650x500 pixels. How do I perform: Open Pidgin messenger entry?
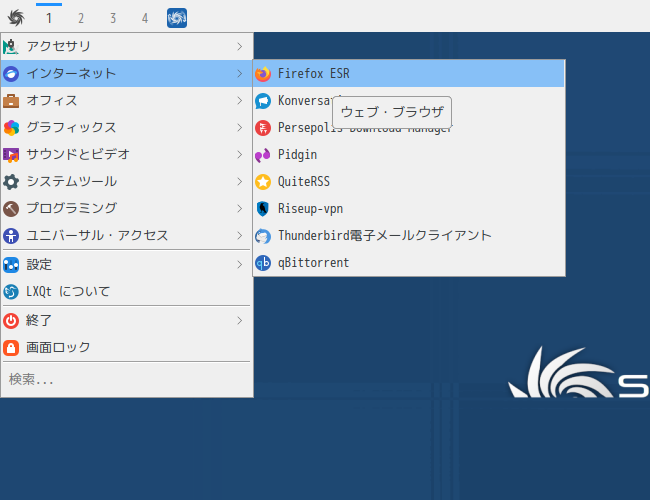pos(409,155)
